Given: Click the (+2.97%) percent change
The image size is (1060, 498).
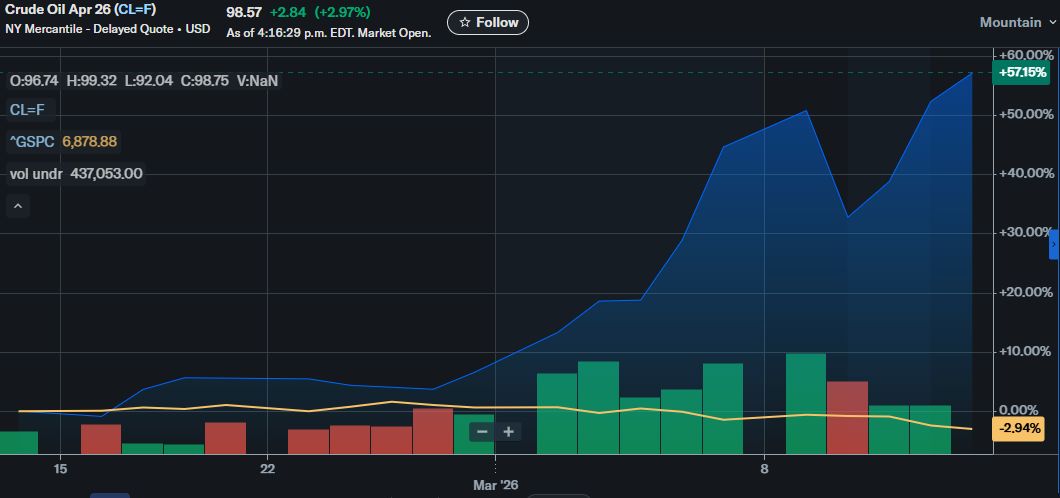Looking at the screenshot, I should (343, 13).
